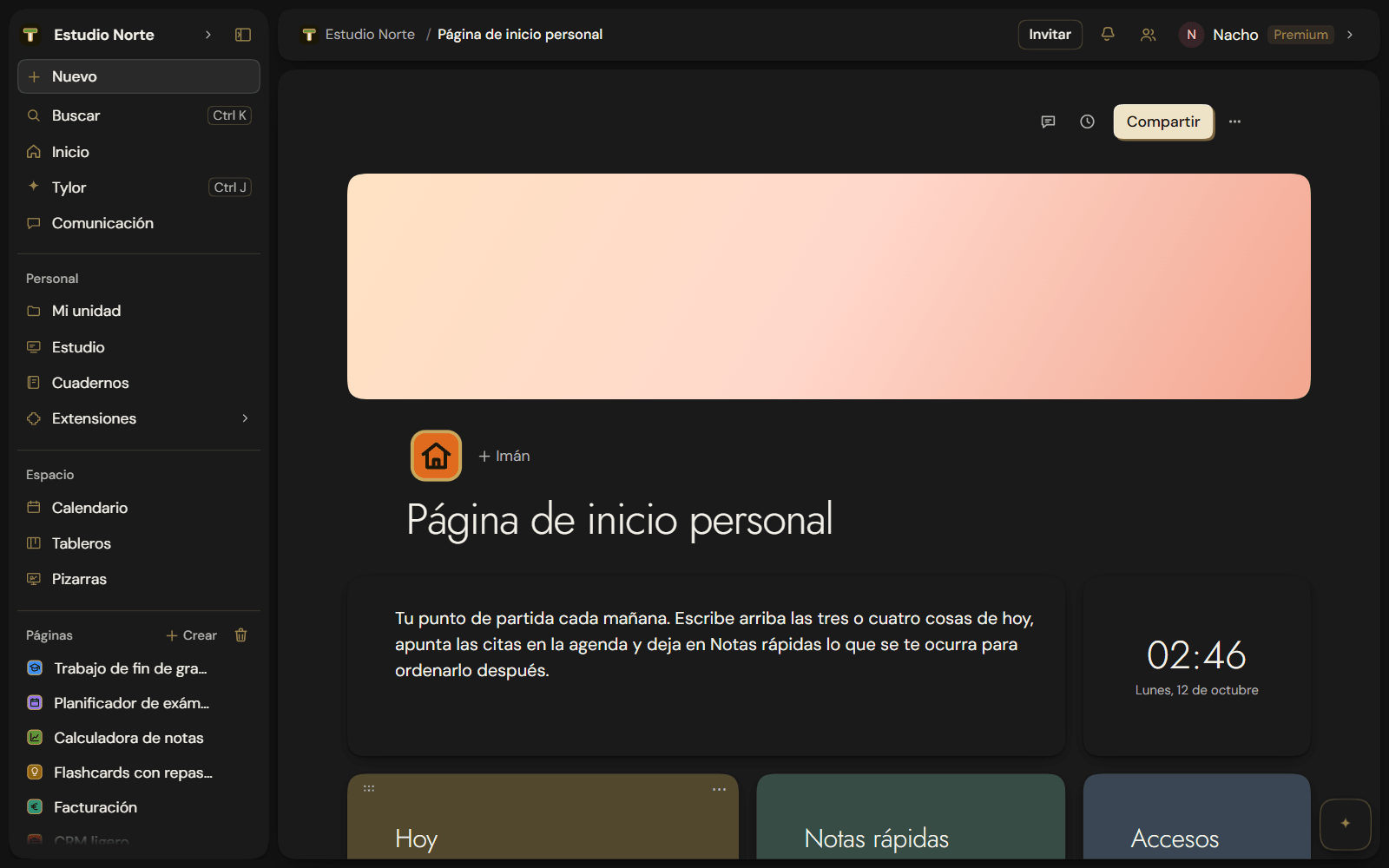Screen dimensions: 1389x868
Task: Collapse the sidebar panel icon
Action: [x=243, y=35]
